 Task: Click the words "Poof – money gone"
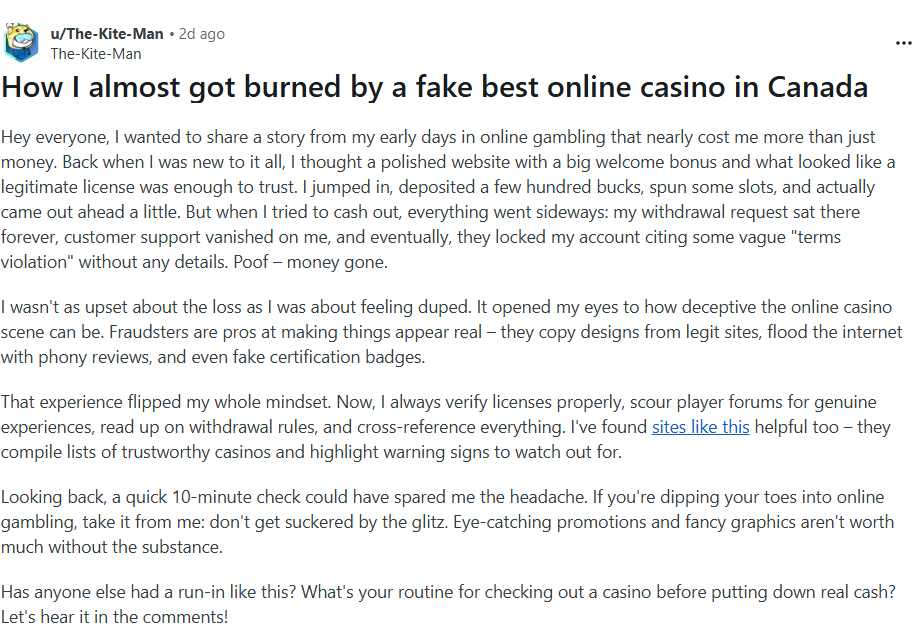[340, 261]
